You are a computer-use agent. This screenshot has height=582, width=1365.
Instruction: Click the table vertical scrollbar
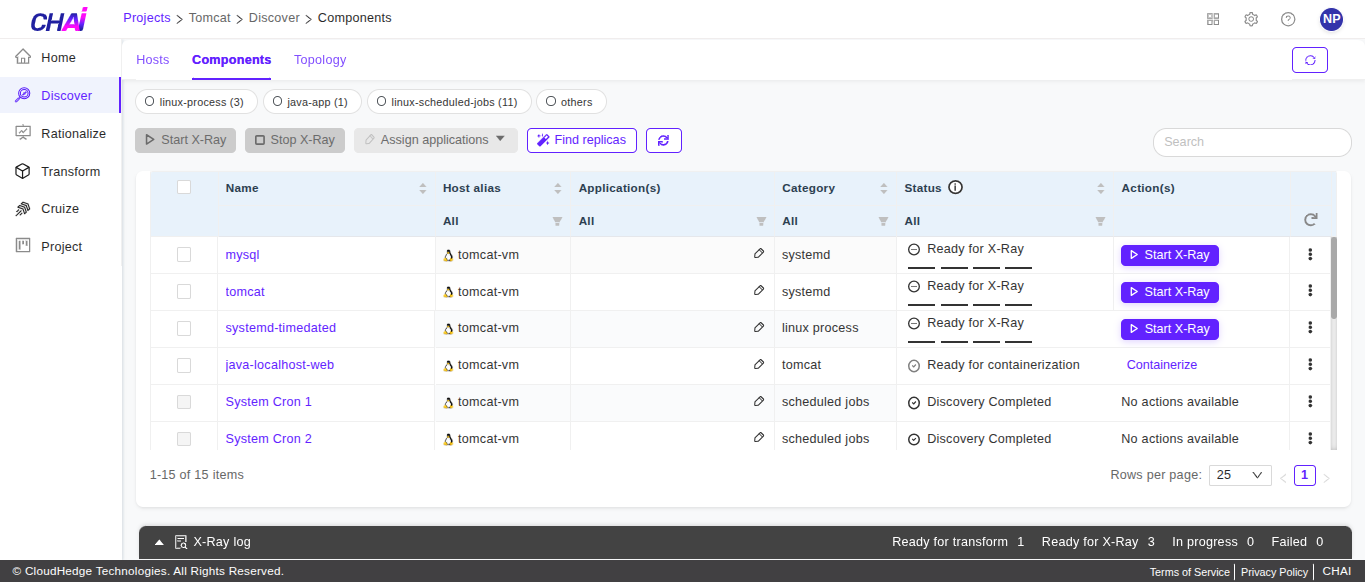[1334, 278]
